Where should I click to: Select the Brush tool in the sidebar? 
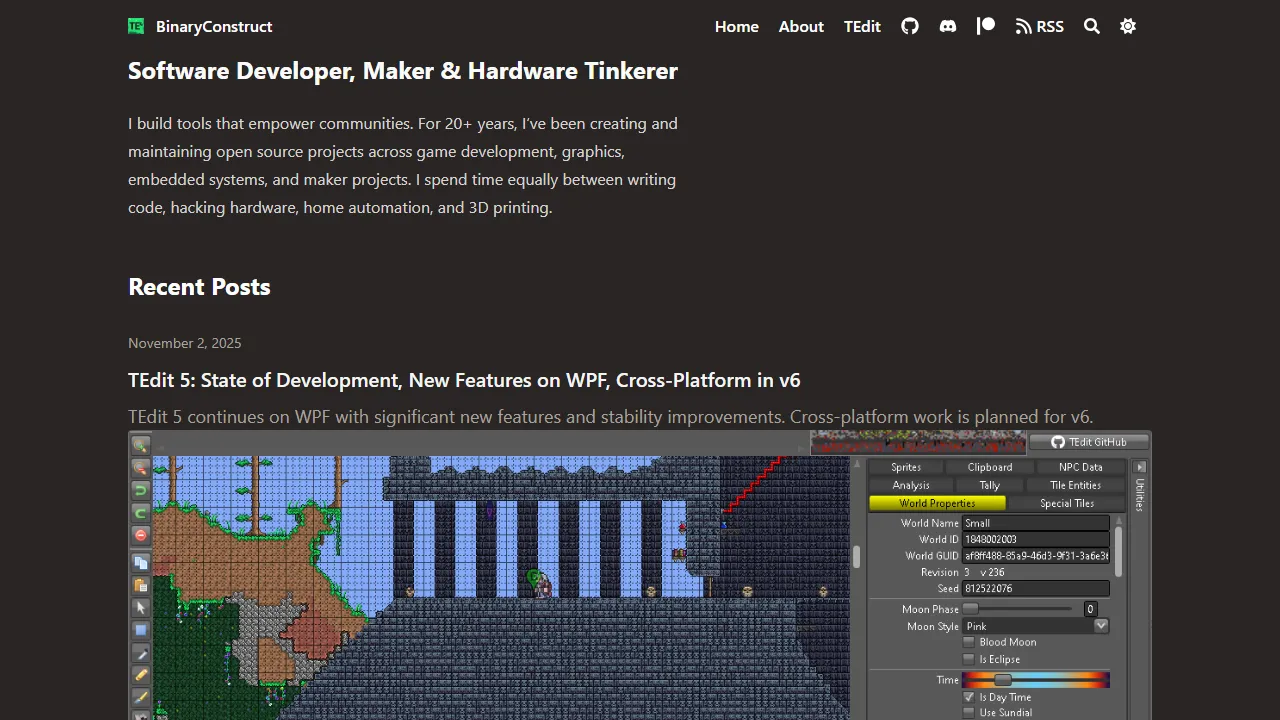coord(141,698)
